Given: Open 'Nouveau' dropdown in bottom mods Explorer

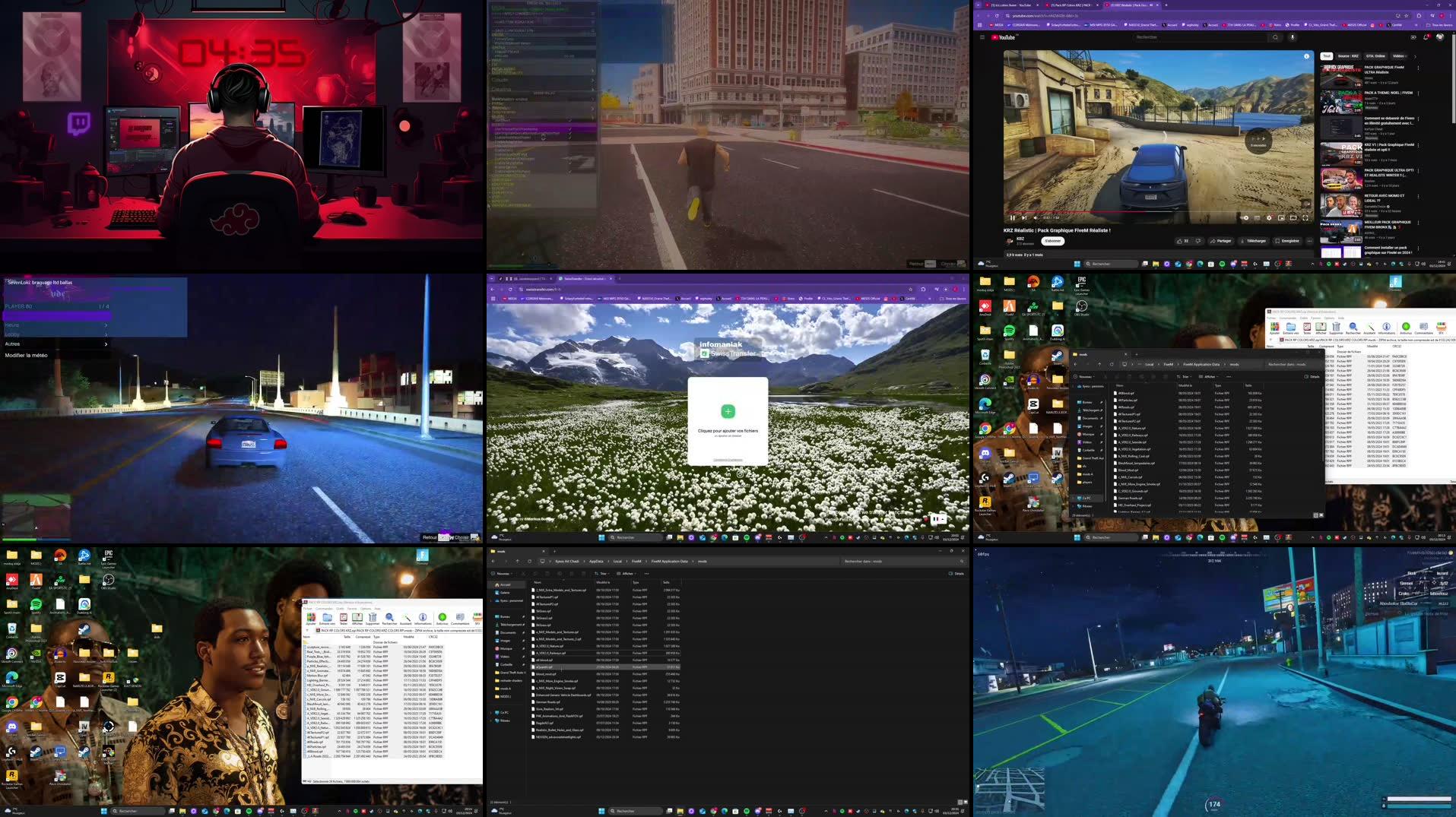Looking at the screenshot, I should [x=502, y=574].
